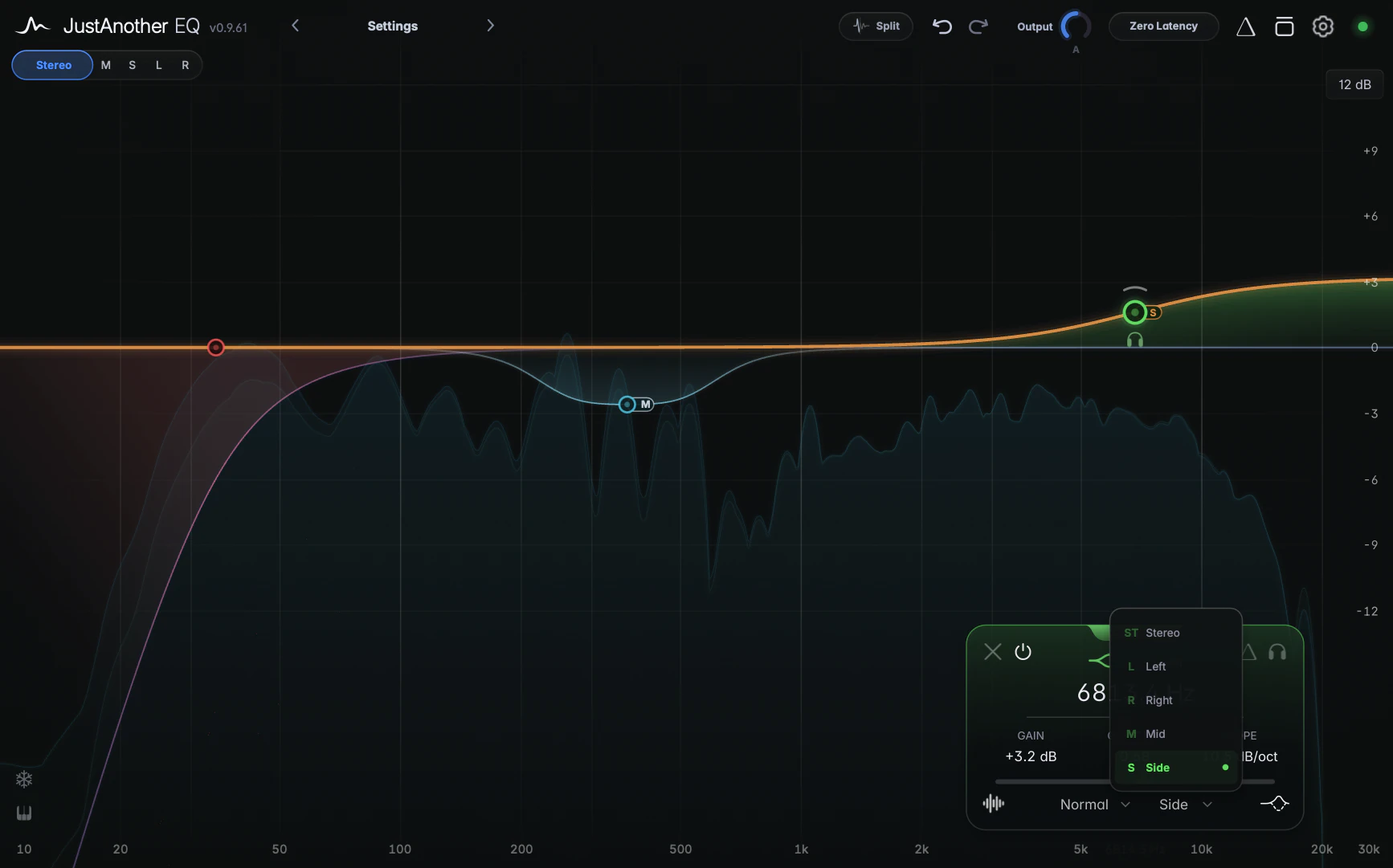Click the Zero Latency button
This screenshot has width=1393, height=868.
click(x=1163, y=26)
